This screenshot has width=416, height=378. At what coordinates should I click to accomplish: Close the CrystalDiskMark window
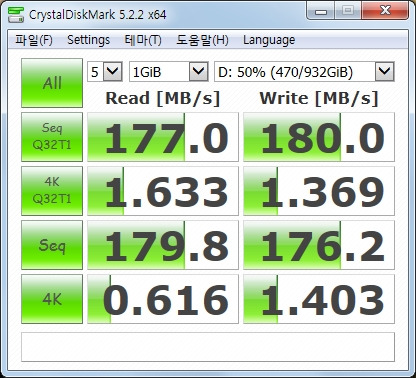[x=385, y=11]
